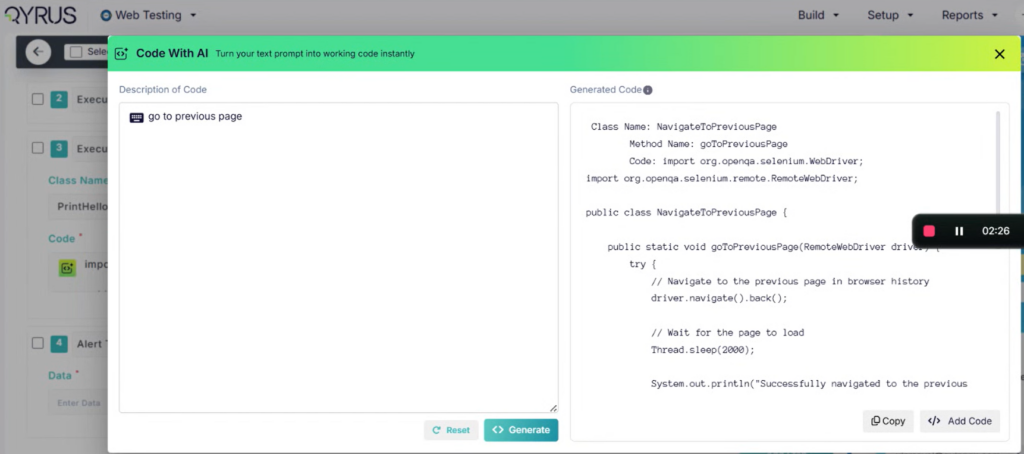Click the green AI code icon under Code
1024x454 pixels.
pos(67,267)
